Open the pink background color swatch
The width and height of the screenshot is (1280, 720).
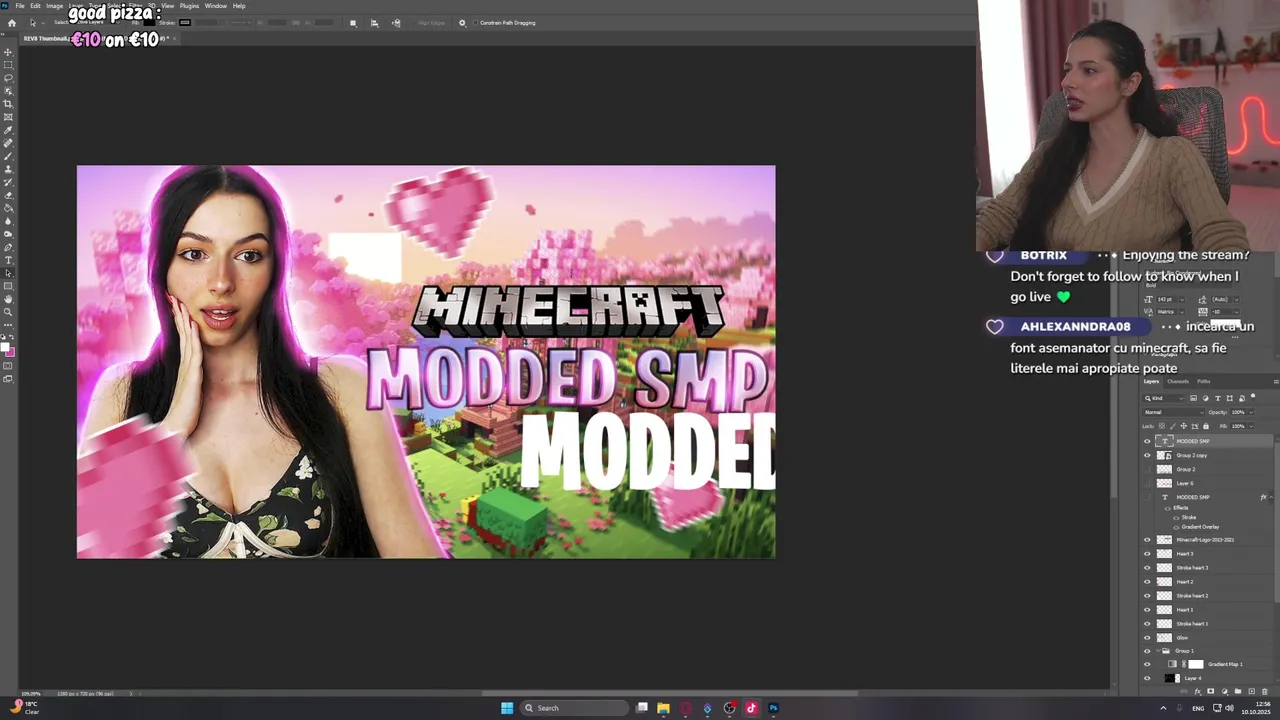point(11,353)
